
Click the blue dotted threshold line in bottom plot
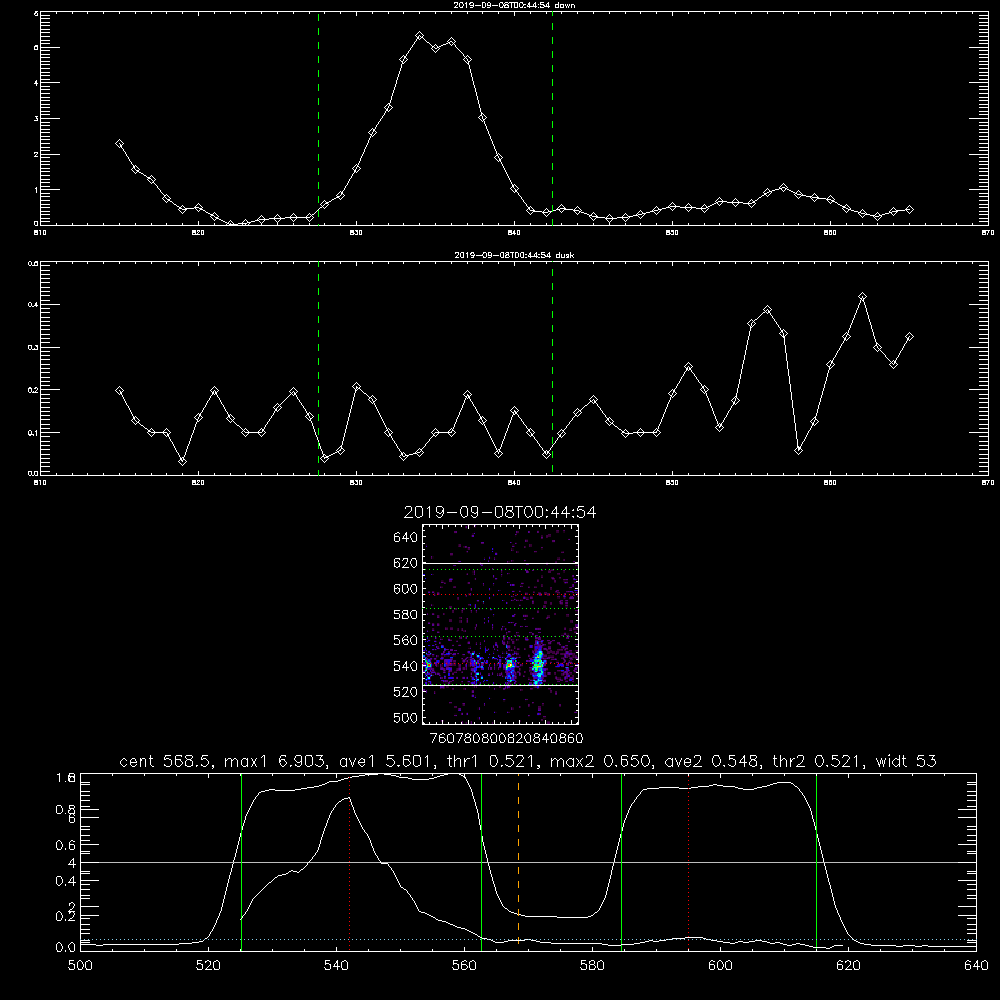[528, 939]
